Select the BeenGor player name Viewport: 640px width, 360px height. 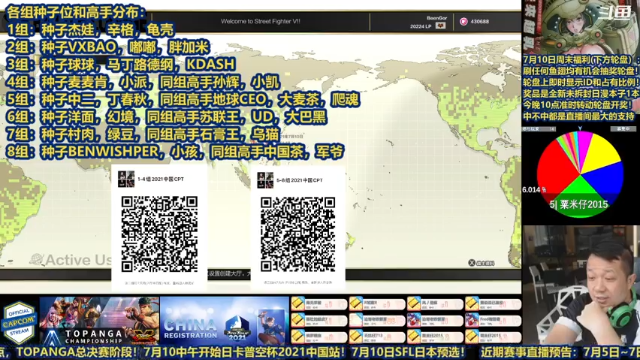coord(436,18)
